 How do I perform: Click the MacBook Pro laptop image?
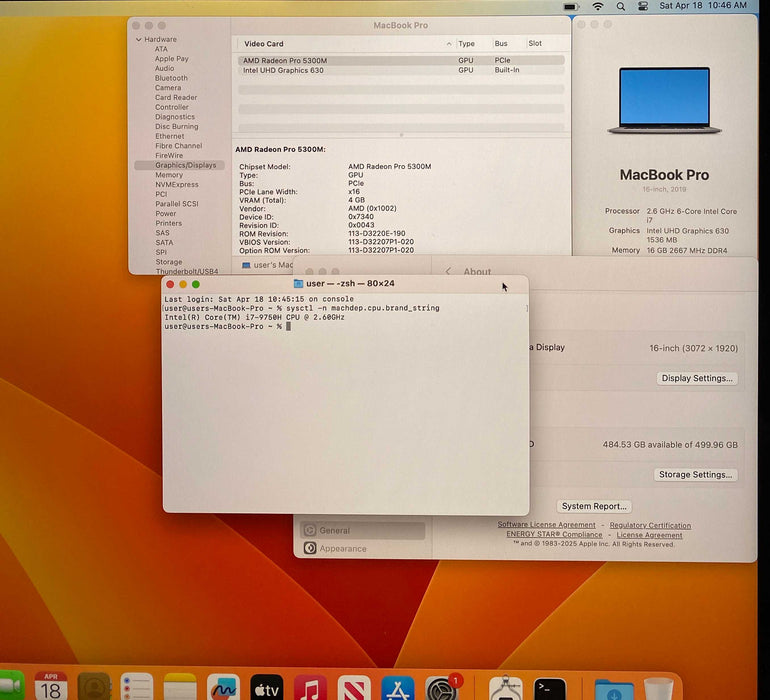(664, 100)
